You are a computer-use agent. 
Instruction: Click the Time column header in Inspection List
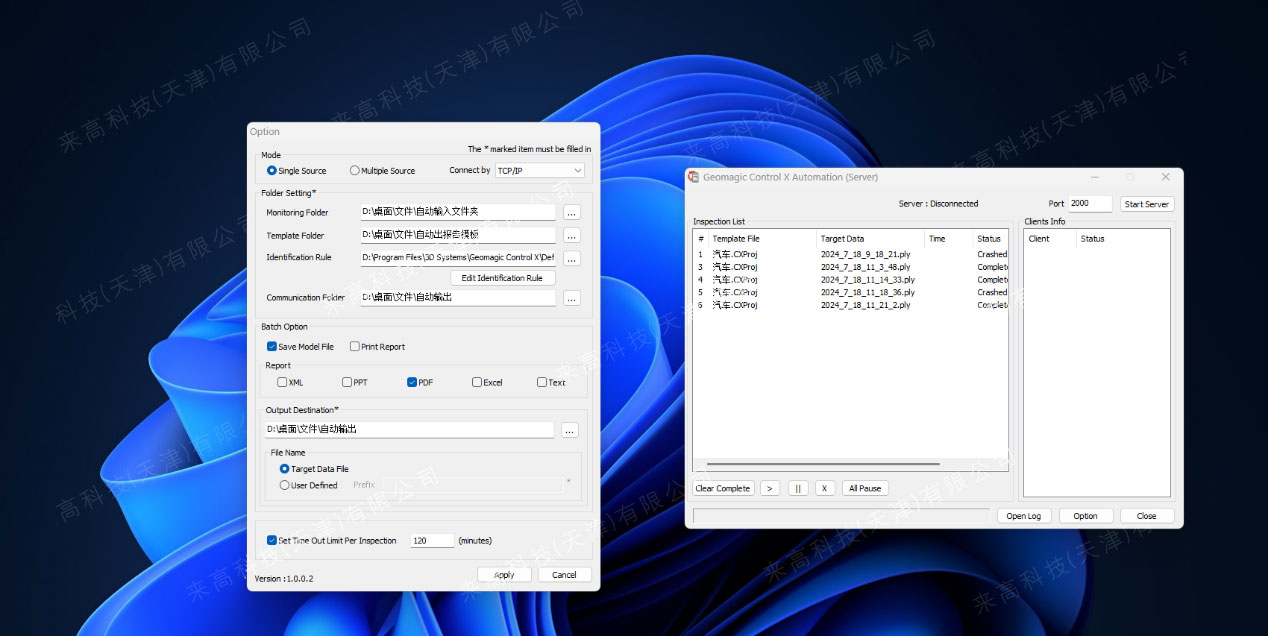948,239
